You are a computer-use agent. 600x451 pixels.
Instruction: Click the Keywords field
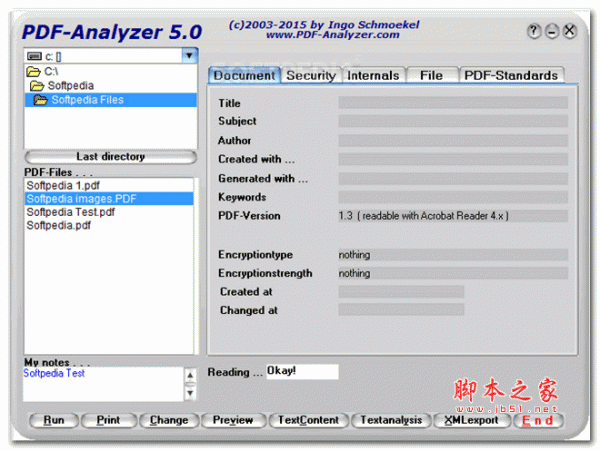pos(453,197)
